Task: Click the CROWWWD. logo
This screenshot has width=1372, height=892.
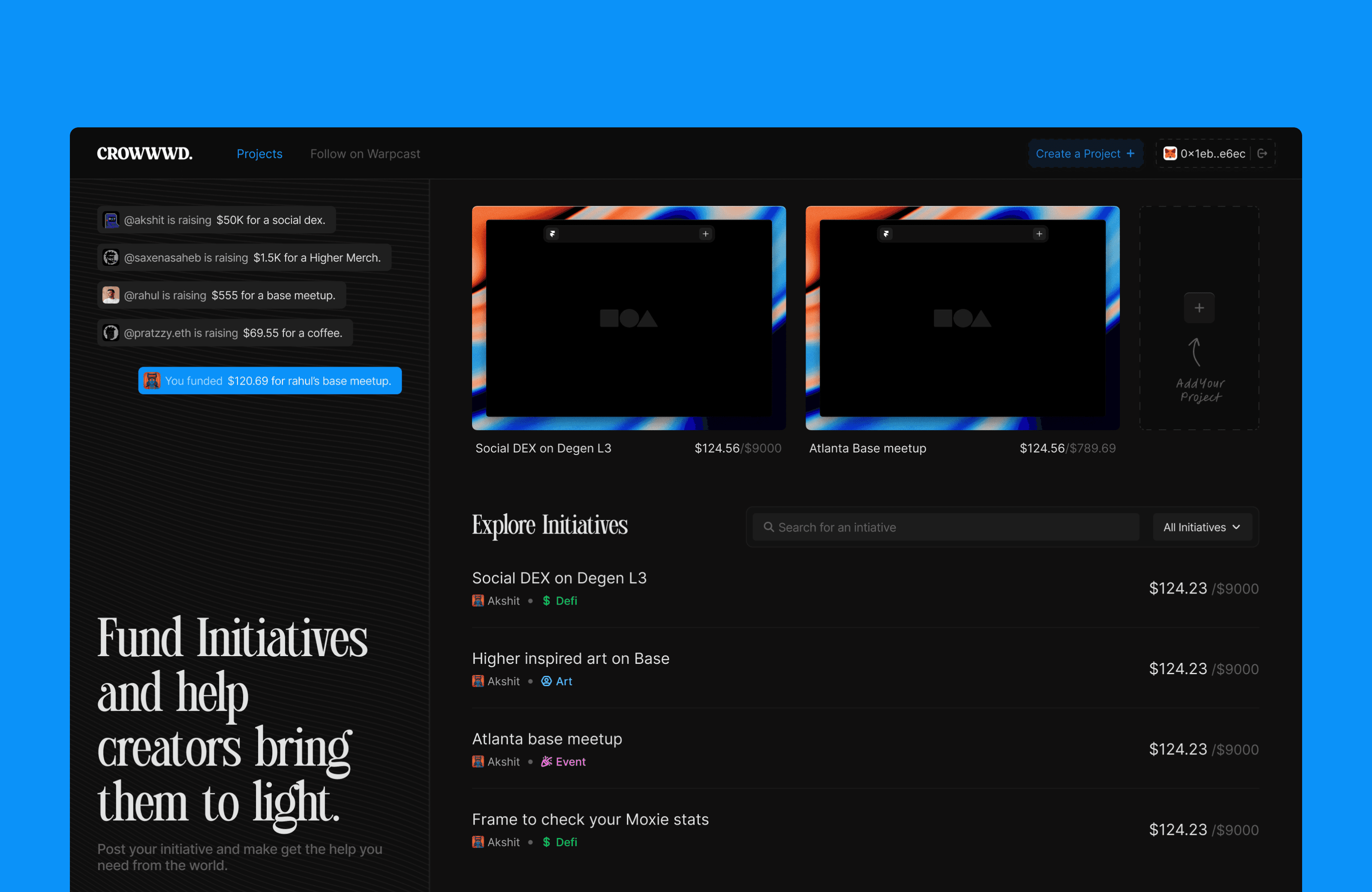Action: point(144,154)
